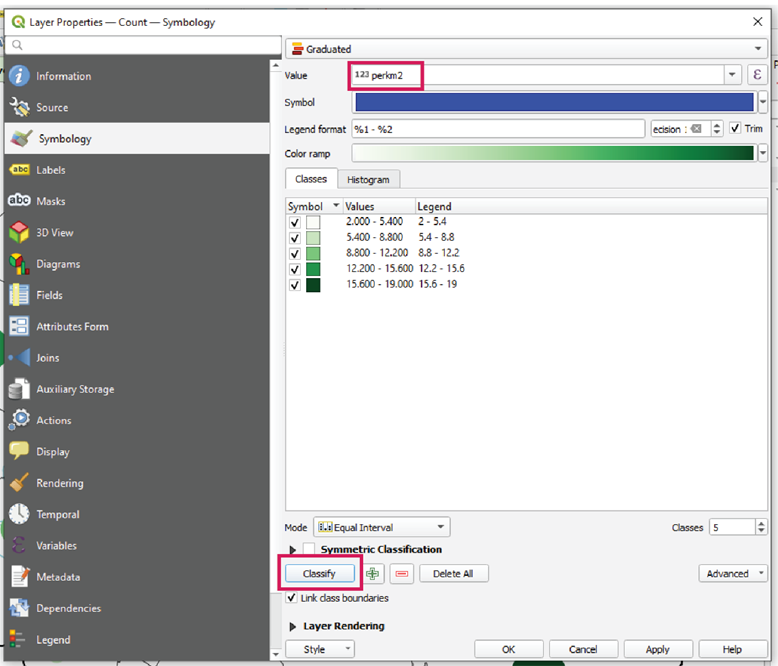Open the Graduated renderer type dropdown
This screenshot has width=778, height=666.
click(525, 49)
